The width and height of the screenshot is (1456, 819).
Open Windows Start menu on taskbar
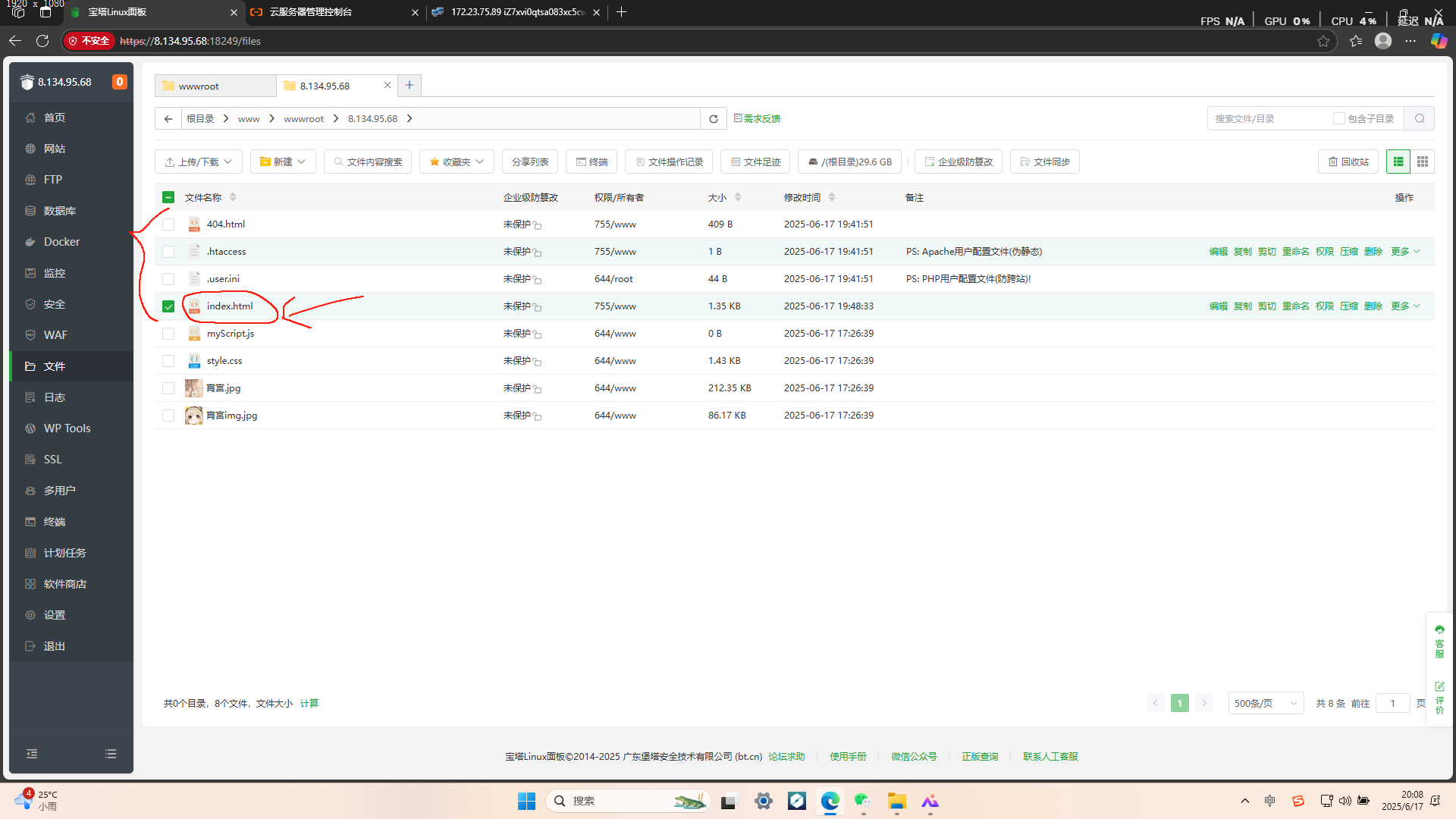pyautogui.click(x=526, y=801)
